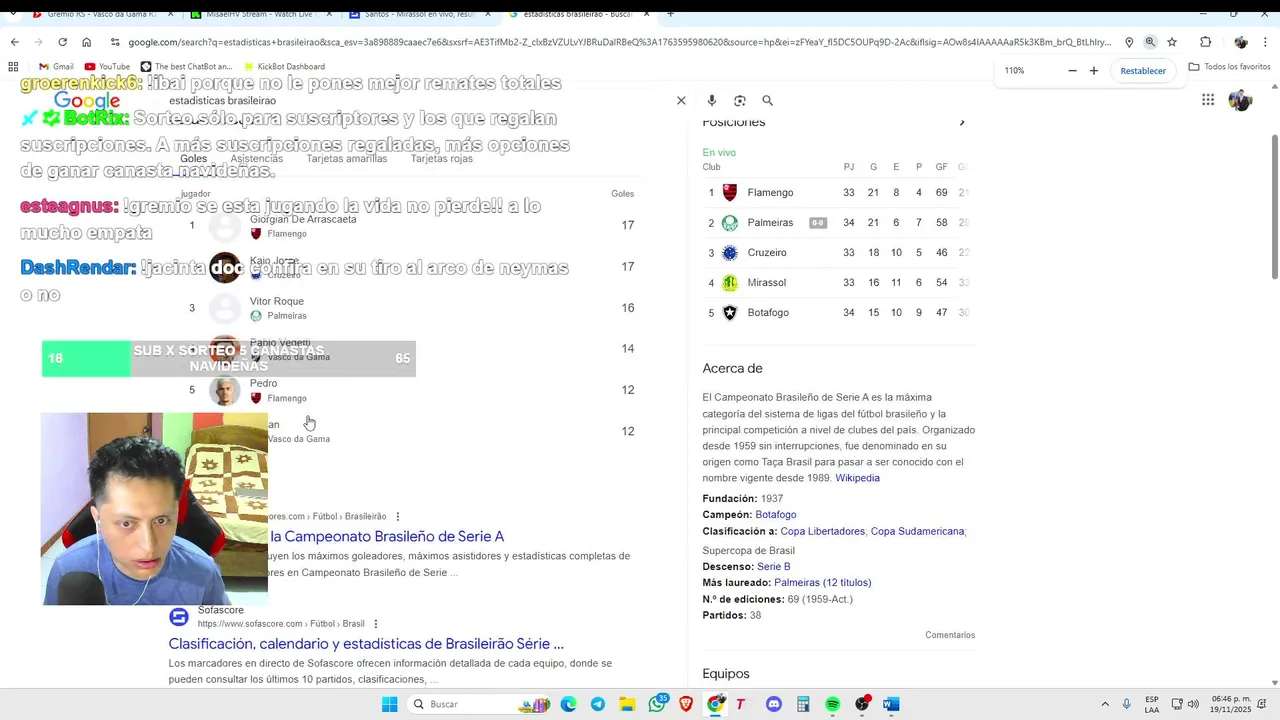Open Campeonato Brasileño de Serie A result
The width and height of the screenshot is (1280, 720).
(x=387, y=537)
